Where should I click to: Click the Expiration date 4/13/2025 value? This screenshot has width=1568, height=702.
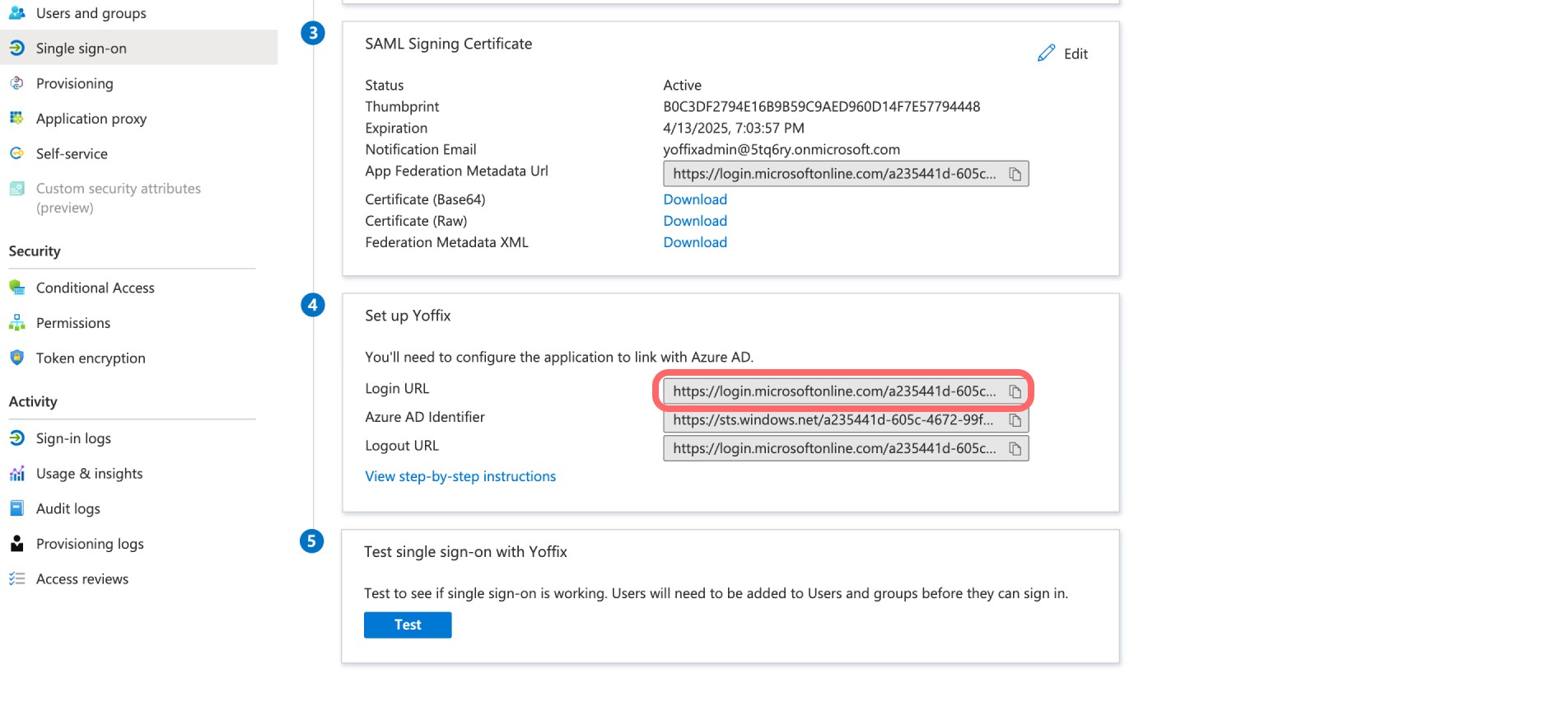click(x=734, y=128)
